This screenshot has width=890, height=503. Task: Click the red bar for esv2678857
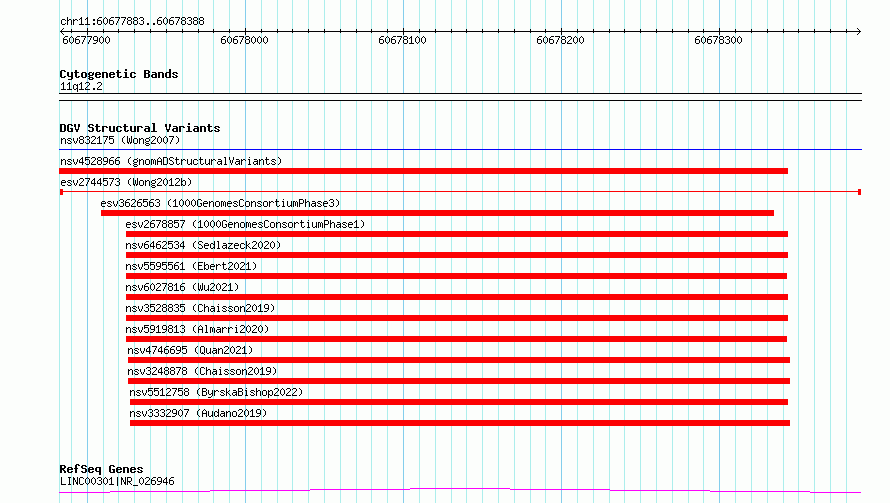click(x=457, y=234)
